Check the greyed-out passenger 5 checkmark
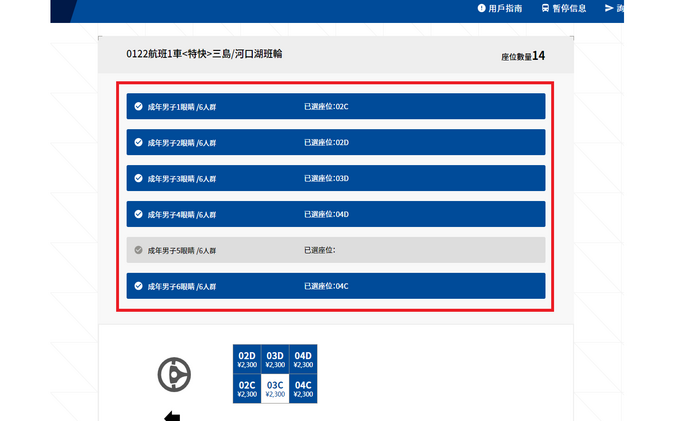This screenshot has height=421, width=674. pyautogui.click(x=138, y=250)
